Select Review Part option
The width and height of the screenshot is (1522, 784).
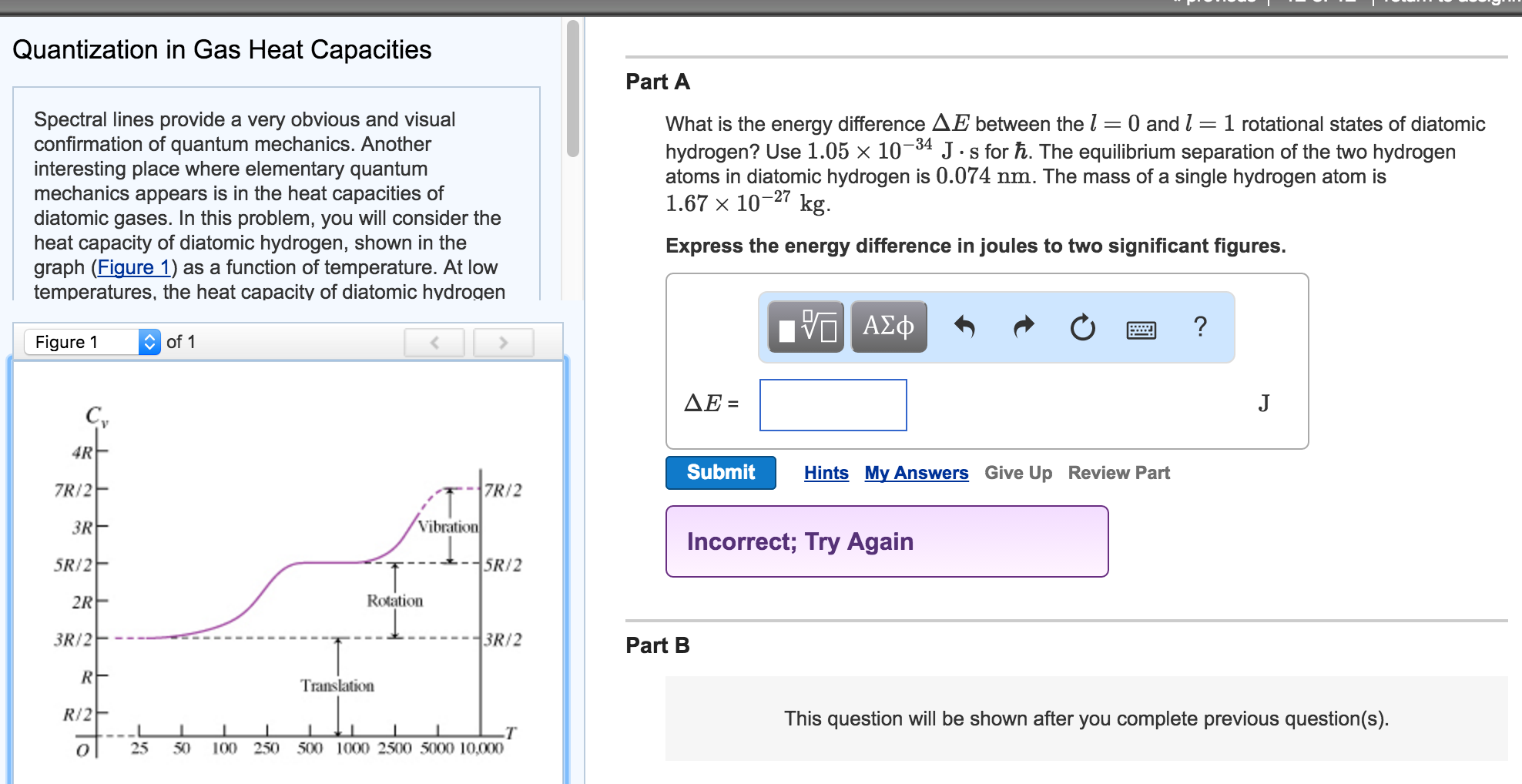pos(1118,473)
